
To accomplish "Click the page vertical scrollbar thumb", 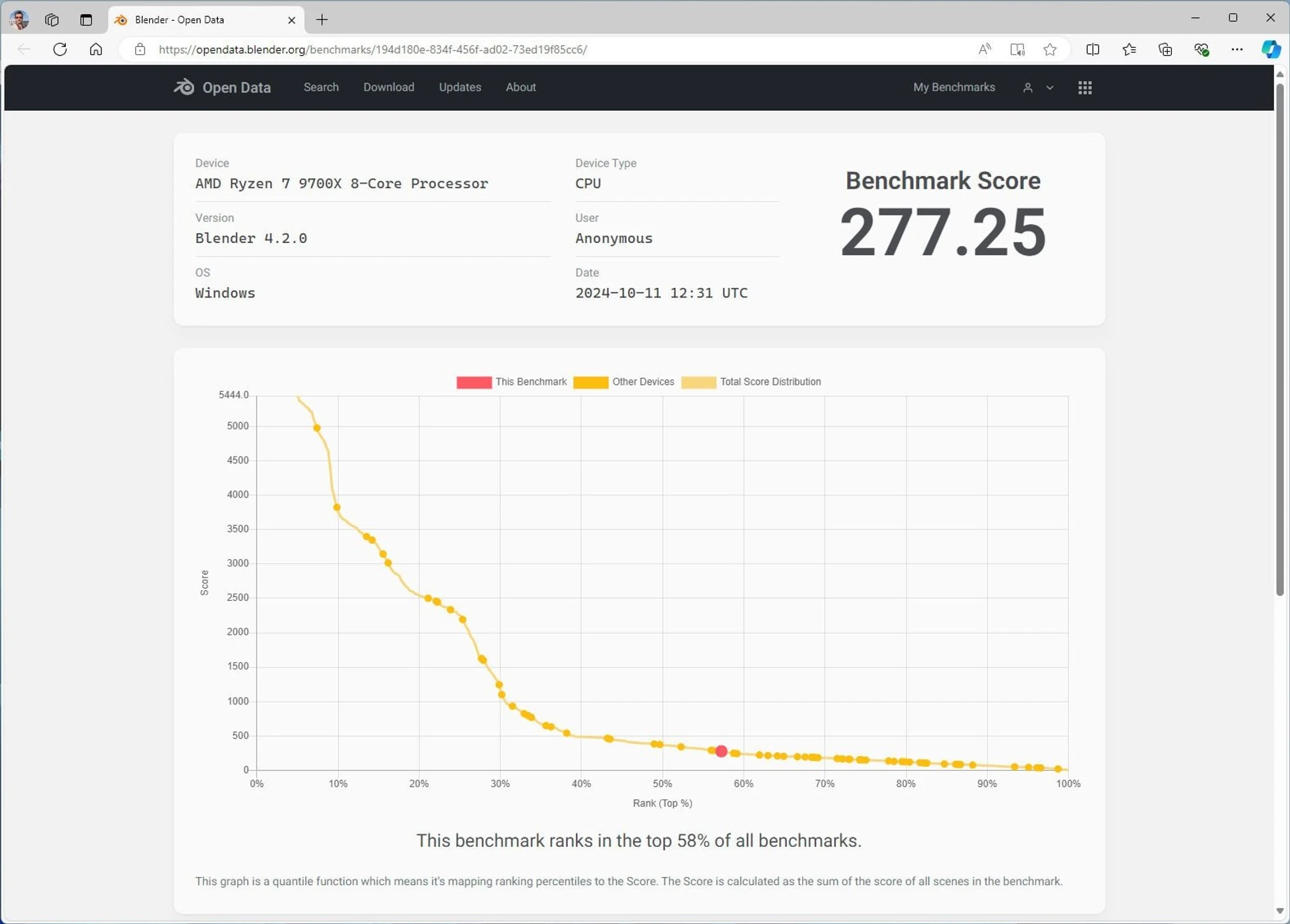I will point(1280,339).
